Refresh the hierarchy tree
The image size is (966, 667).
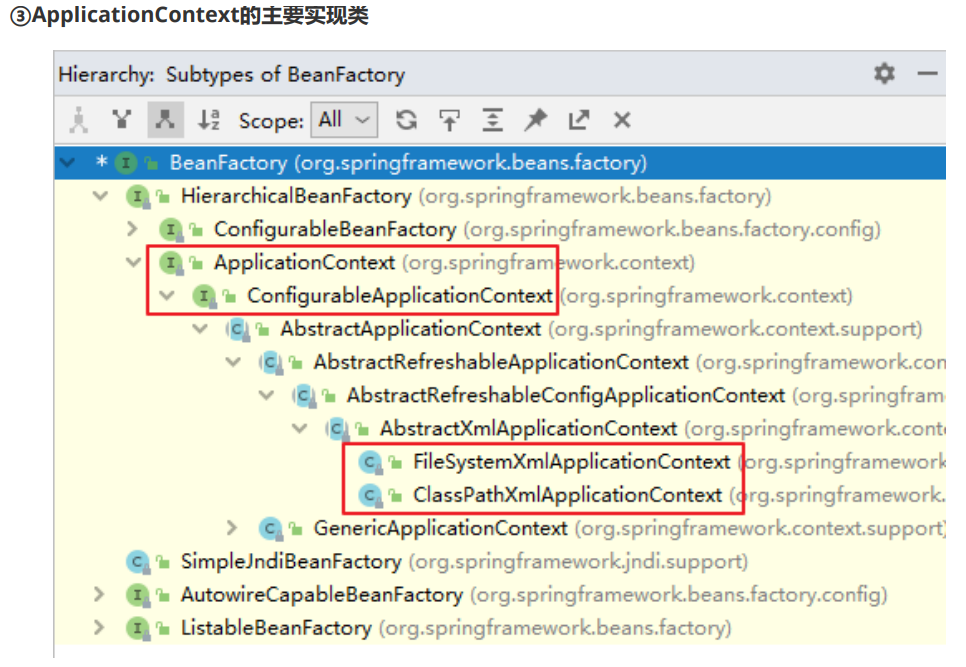pos(406,119)
